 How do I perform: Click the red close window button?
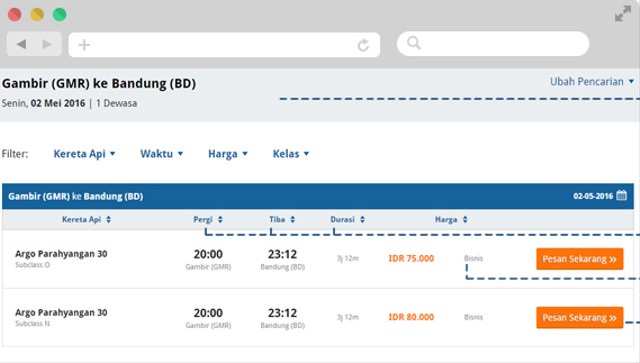[15, 14]
